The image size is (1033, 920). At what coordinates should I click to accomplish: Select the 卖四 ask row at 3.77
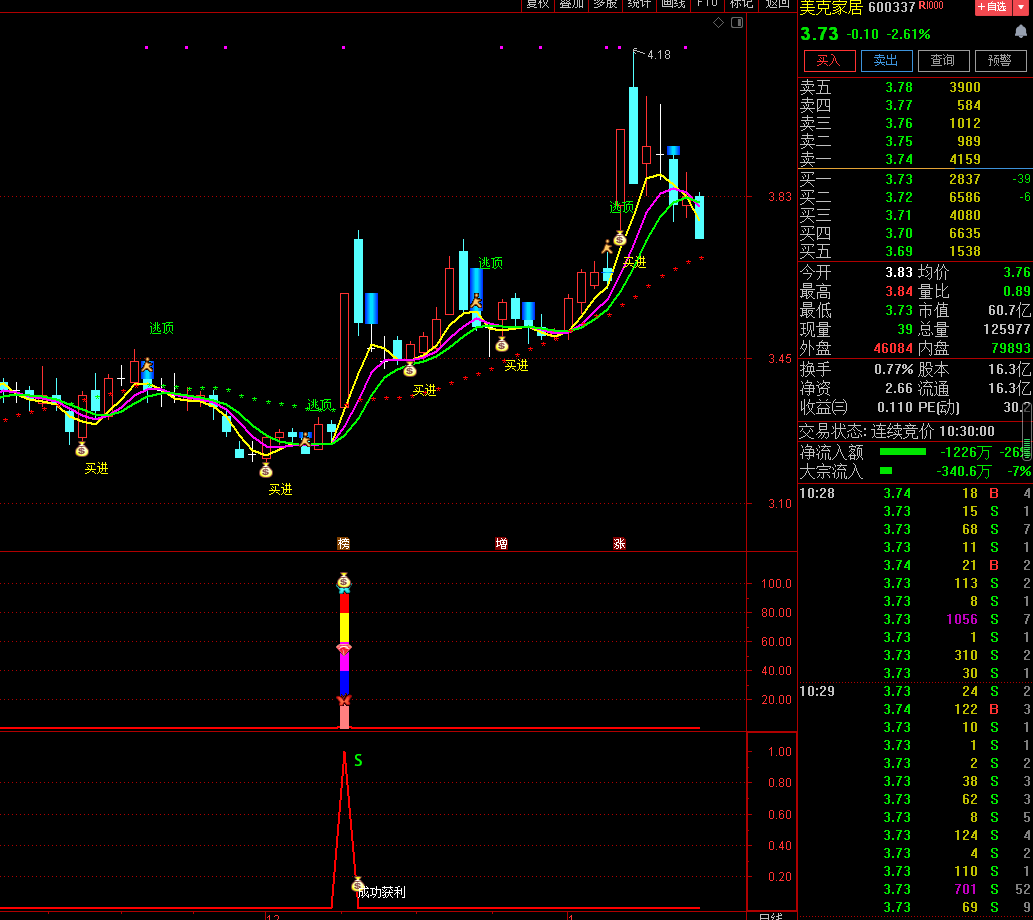coord(915,105)
